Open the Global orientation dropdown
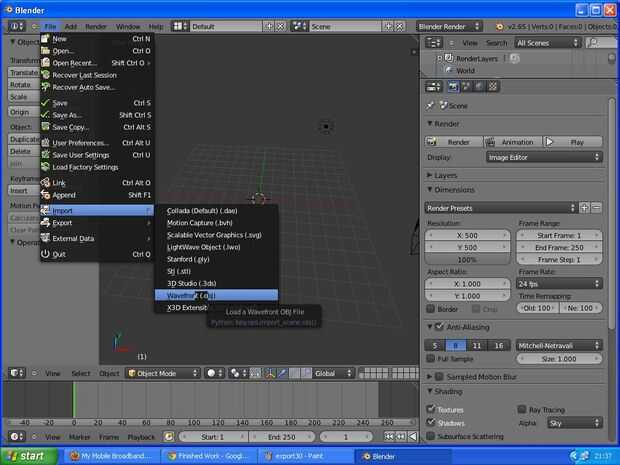620x465 pixels. [x=333, y=373]
